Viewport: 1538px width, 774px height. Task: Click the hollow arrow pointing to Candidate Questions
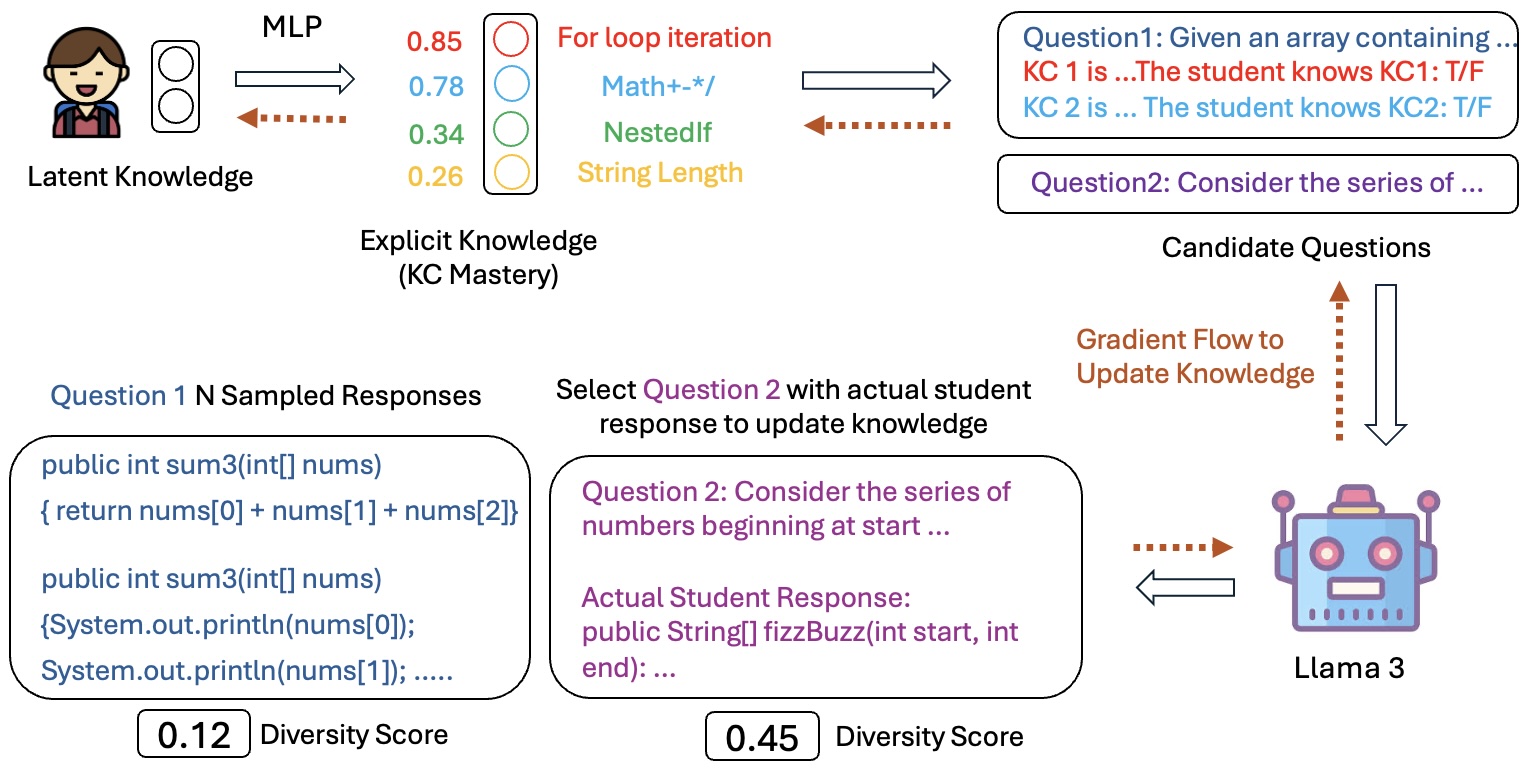pyautogui.click(x=875, y=79)
